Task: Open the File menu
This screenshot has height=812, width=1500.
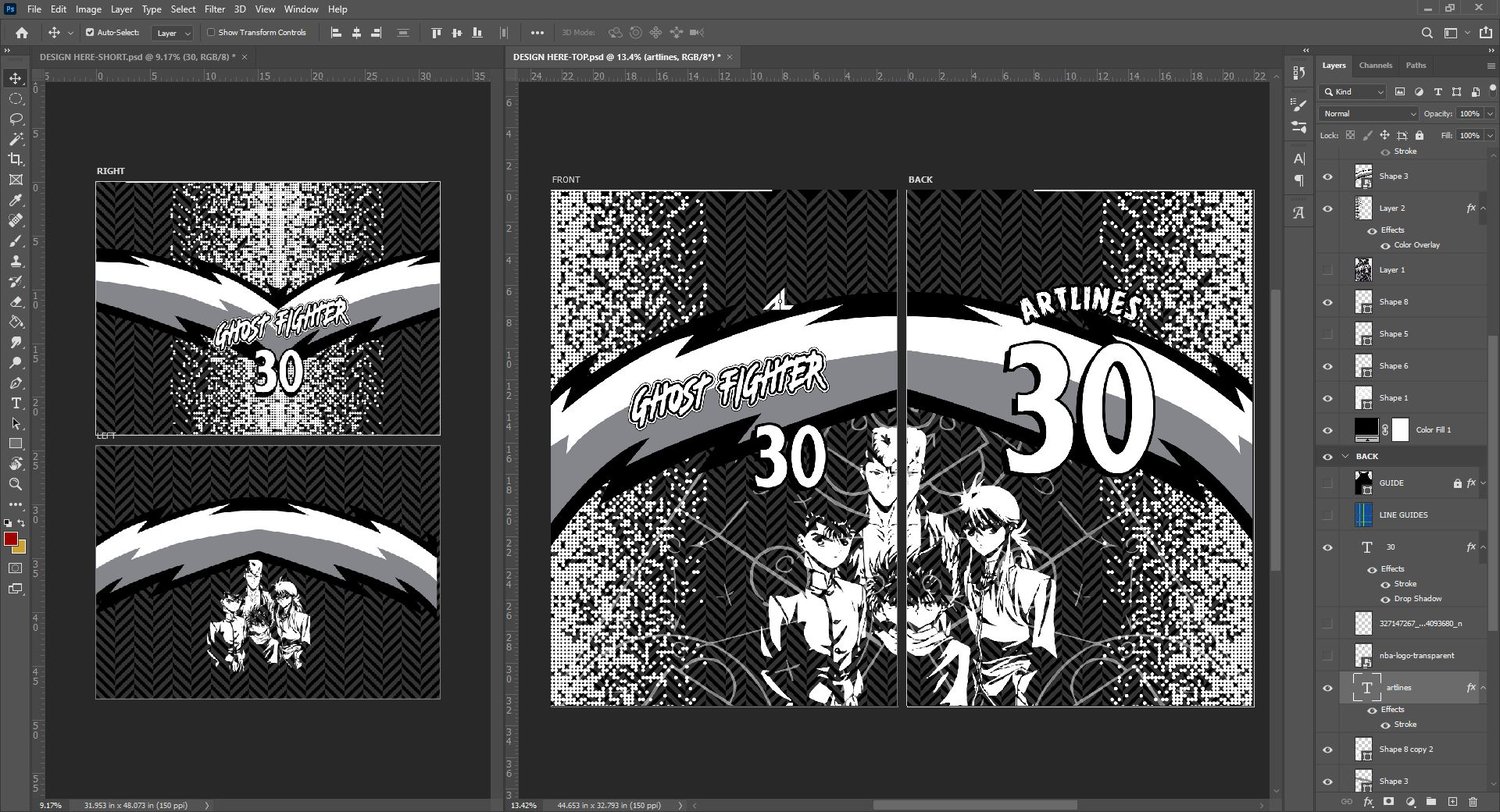Action: tap(35, 9)
